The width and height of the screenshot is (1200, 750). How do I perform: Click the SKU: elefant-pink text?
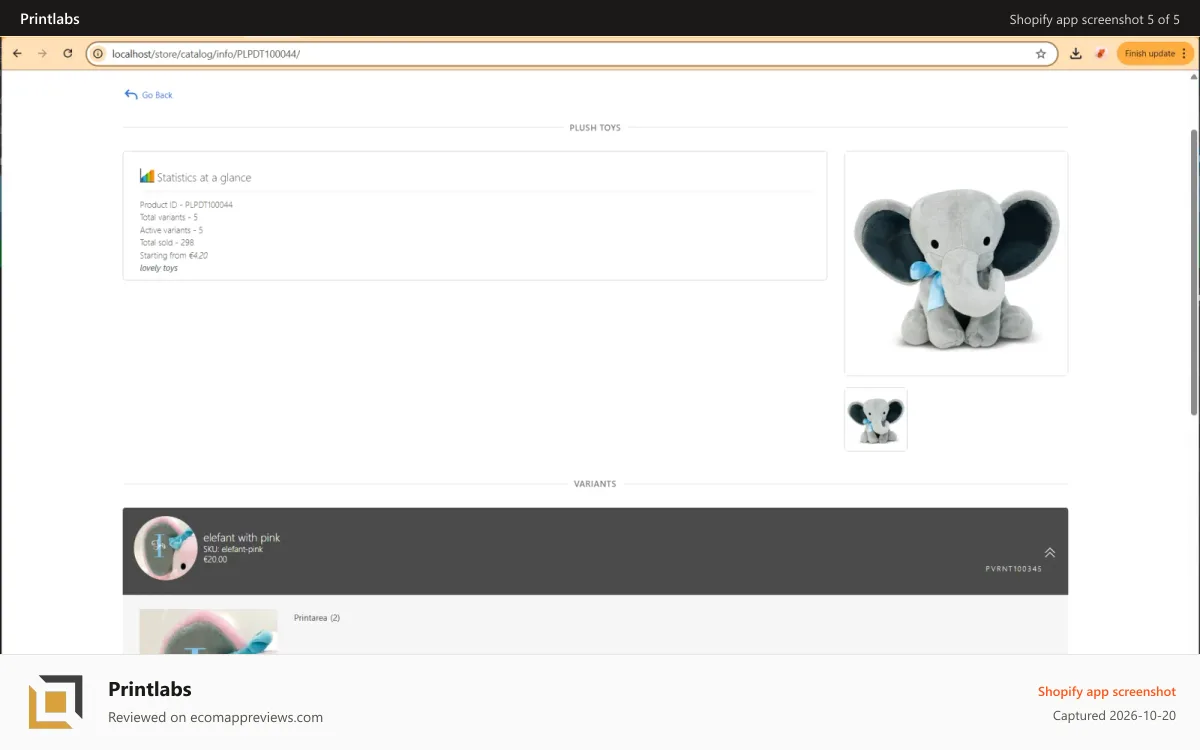click(233, 549)
